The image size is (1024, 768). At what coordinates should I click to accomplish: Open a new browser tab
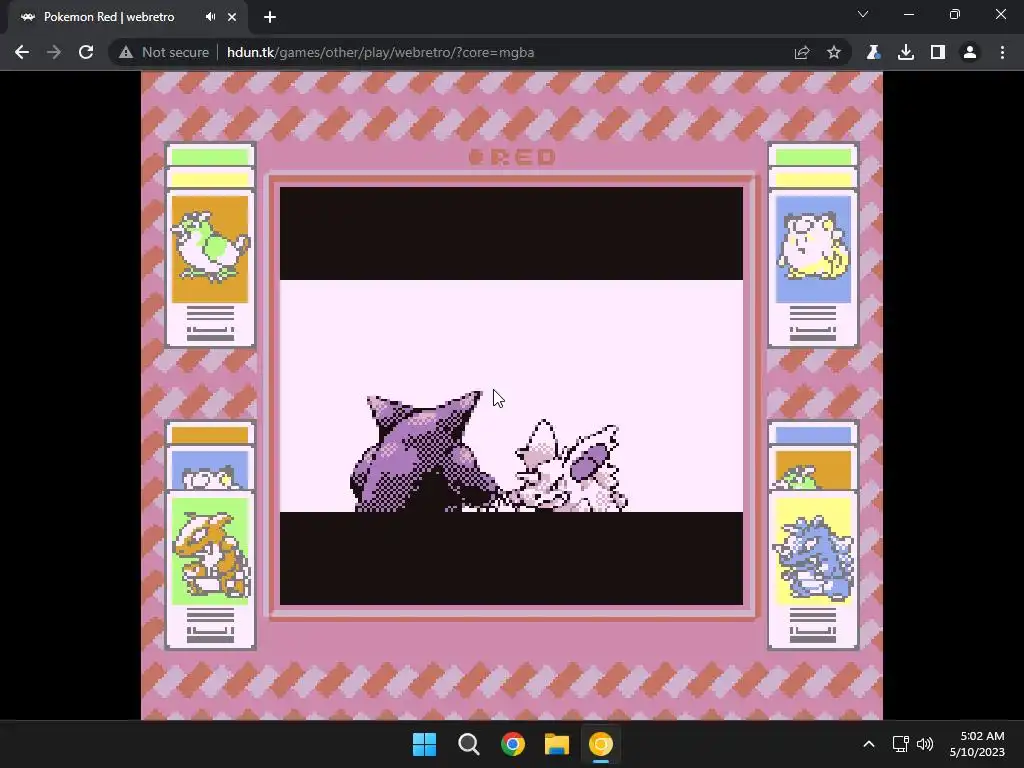pos(270,17)
